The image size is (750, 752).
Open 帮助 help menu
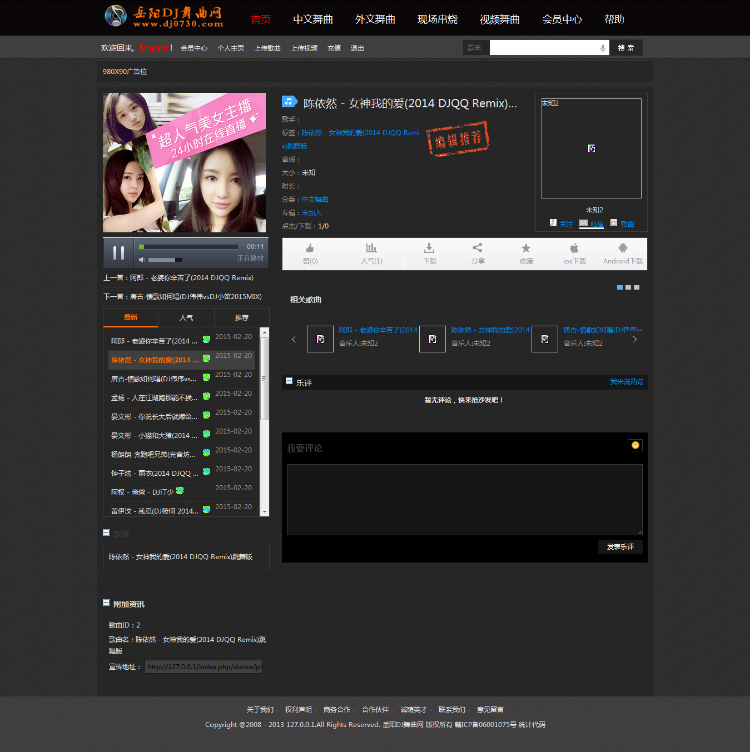click(x=614, y=19)
